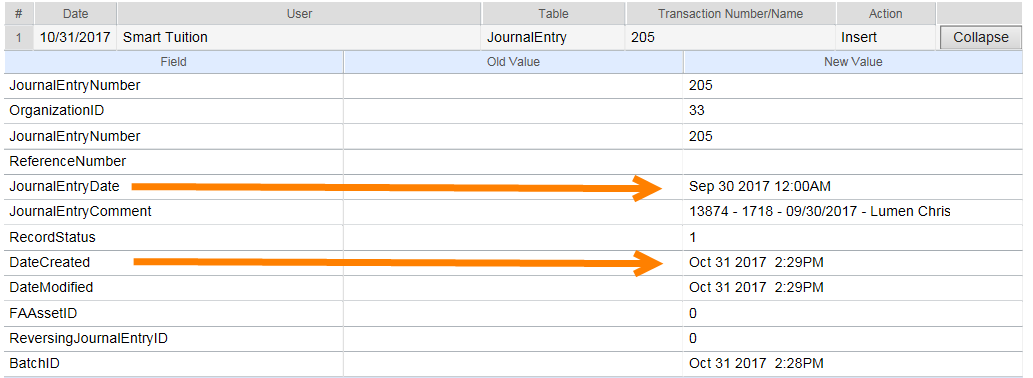Select the JournalEntryComment field label
This screenshot has height=378, width=1033.
click(80, 211)
